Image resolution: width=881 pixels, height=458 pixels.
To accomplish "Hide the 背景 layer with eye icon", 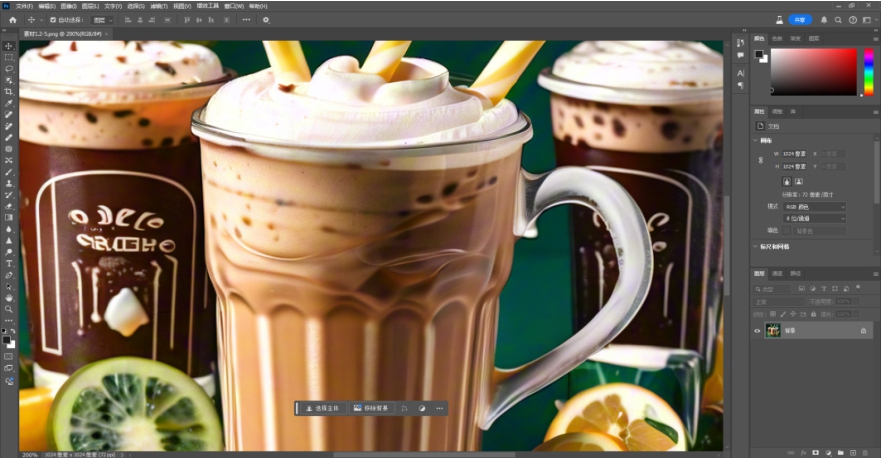I will pyautogui.click(x=757, y=330).
